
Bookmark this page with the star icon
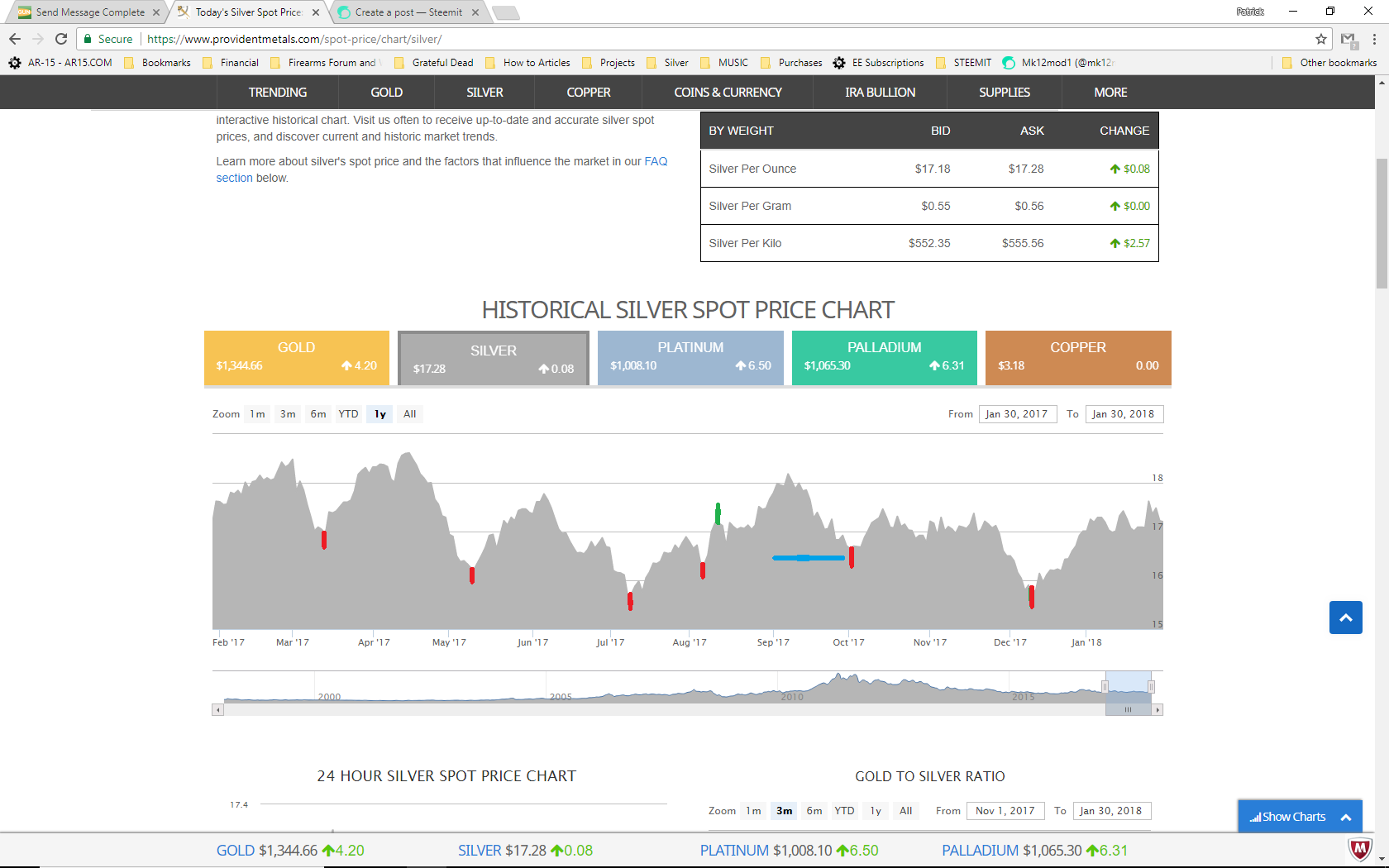click(1321, 39)
